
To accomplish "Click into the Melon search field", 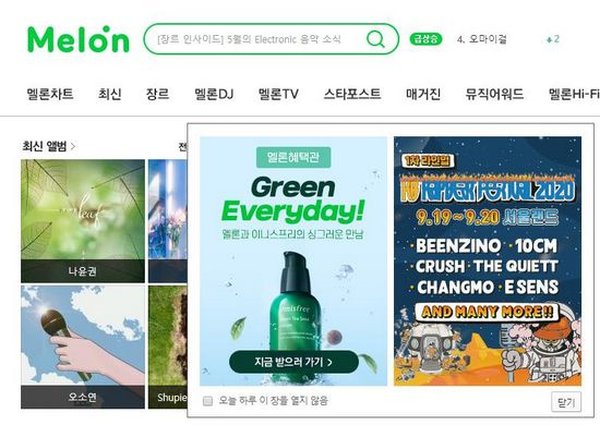I will (x=253, y=39).
